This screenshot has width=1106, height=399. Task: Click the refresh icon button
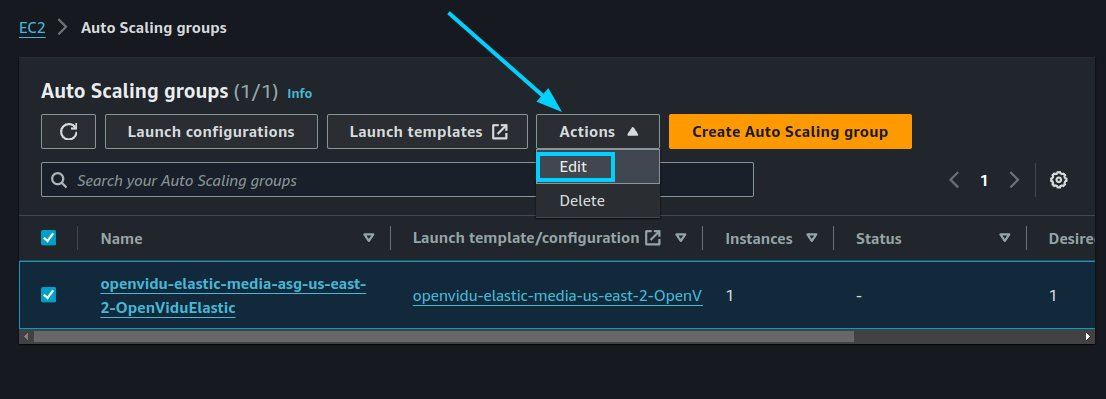click(x=68, y=132)
